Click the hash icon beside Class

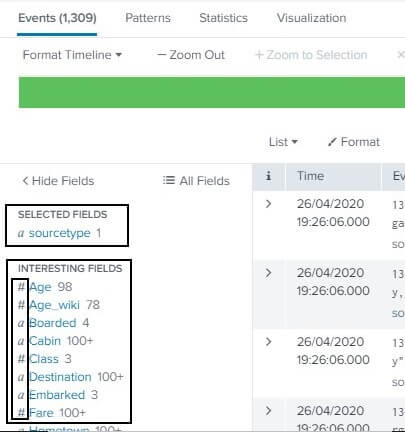21,359
